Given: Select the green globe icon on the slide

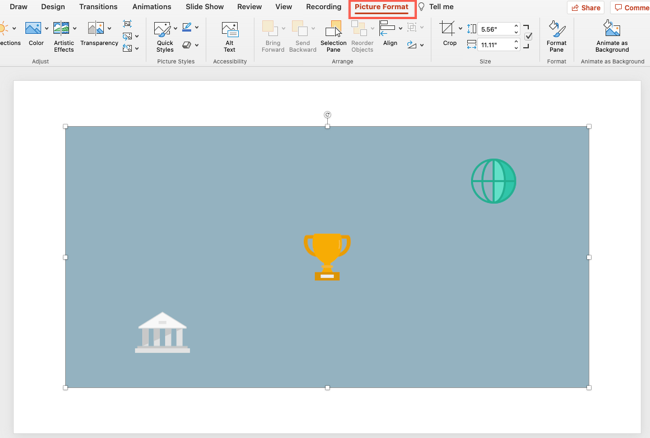Looking at the screenshot, I should [493, 181].
